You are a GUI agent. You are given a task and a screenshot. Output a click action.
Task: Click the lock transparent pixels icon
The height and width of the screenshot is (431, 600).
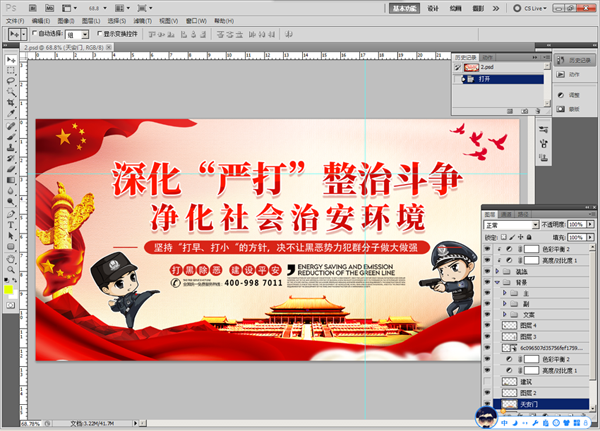pyautogui.click(x=504, y=237)
